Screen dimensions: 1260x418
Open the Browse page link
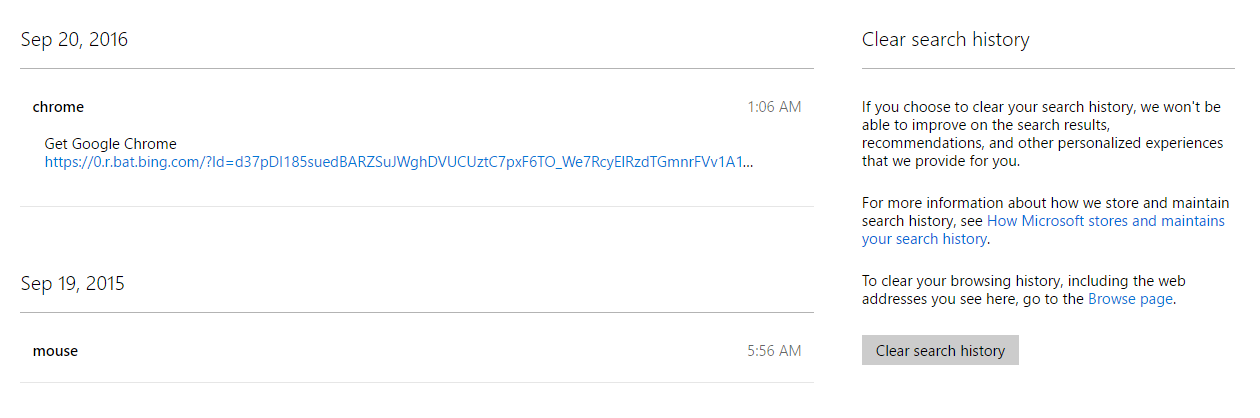coord(1129,299)
